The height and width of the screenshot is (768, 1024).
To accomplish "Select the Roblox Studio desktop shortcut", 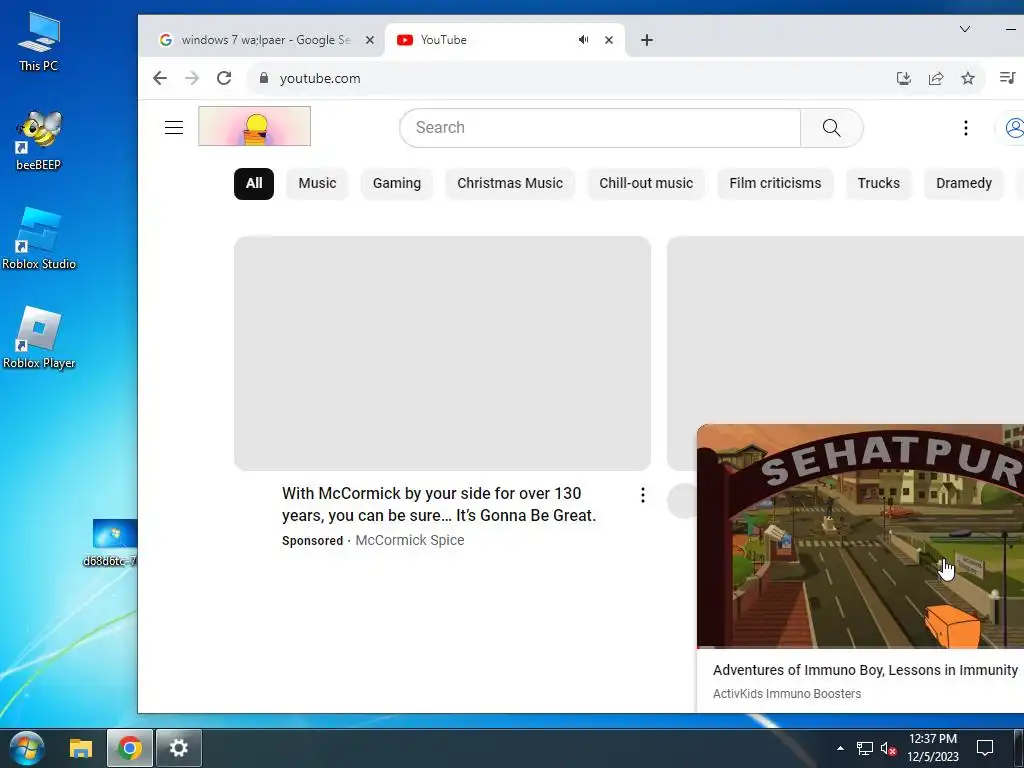I will click(x=39, y=239).
